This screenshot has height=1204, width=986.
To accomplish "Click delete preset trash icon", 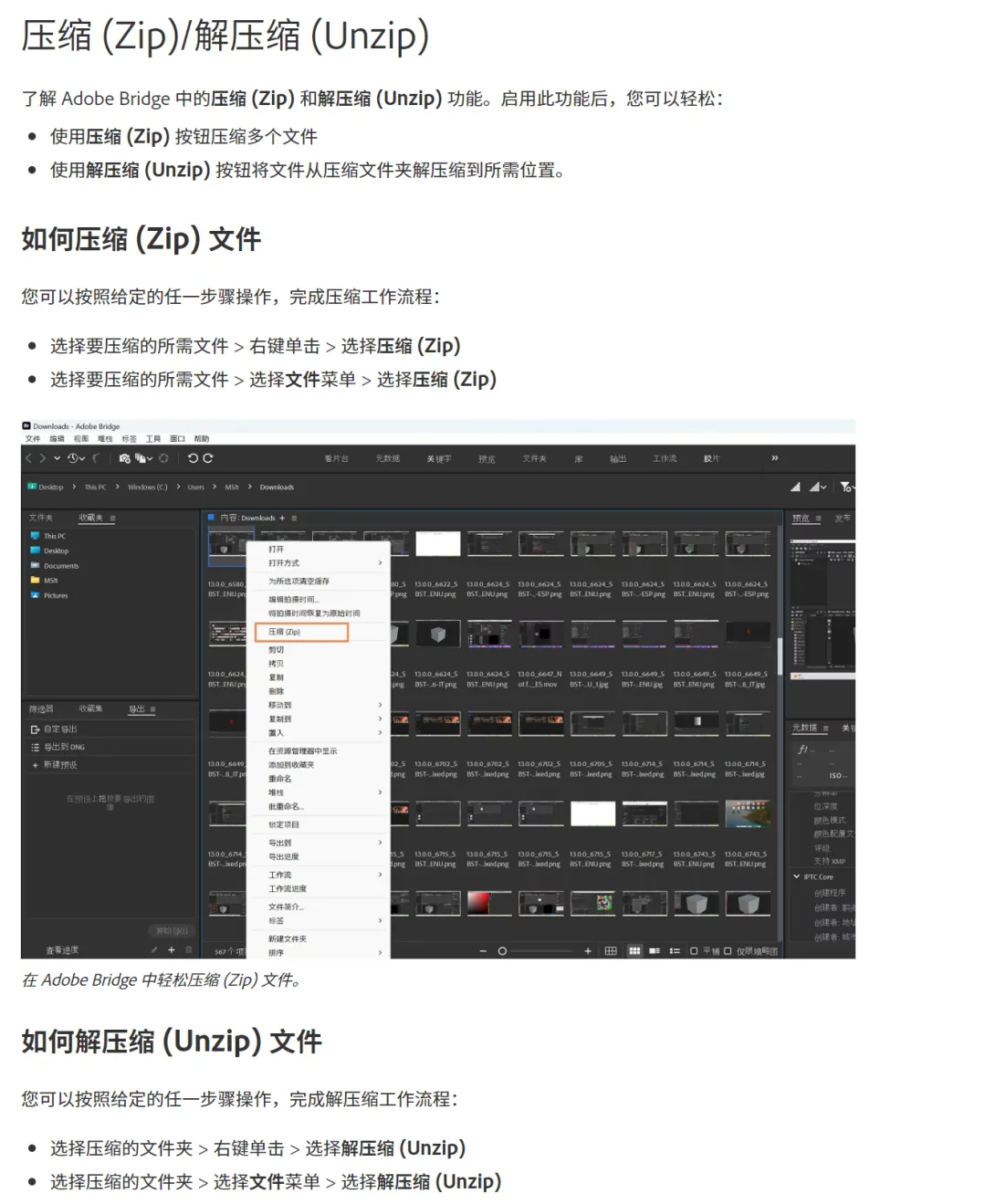I will 188,950.
